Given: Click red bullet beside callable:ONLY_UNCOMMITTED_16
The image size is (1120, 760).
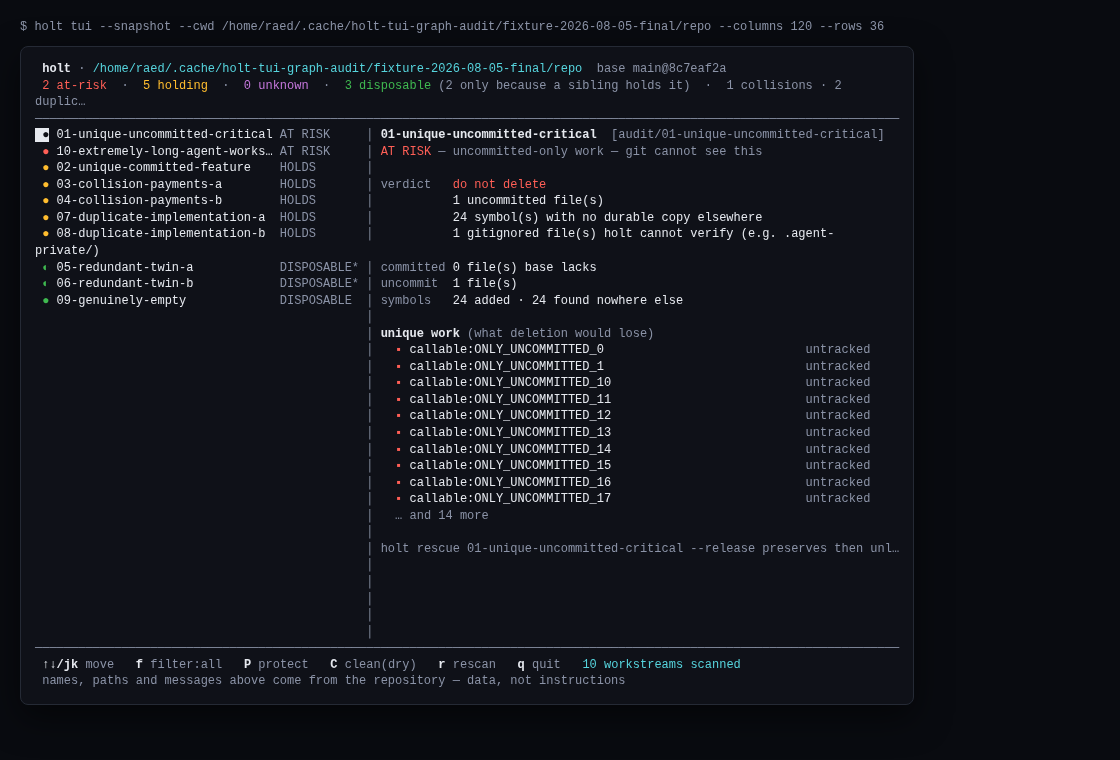Looking at the screenshot, I should coord(399,482).
